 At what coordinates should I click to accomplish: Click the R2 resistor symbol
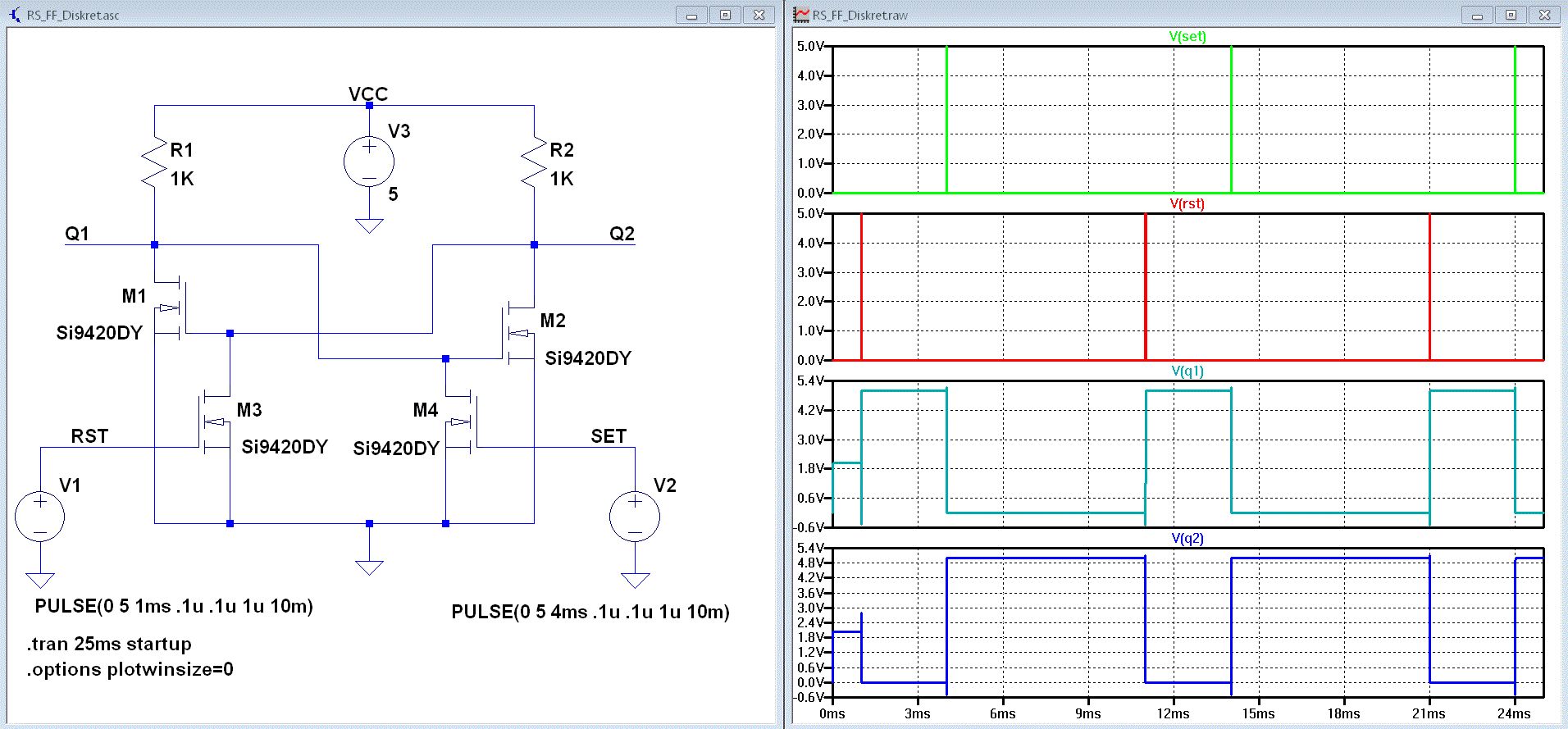(x=534, y=162)
